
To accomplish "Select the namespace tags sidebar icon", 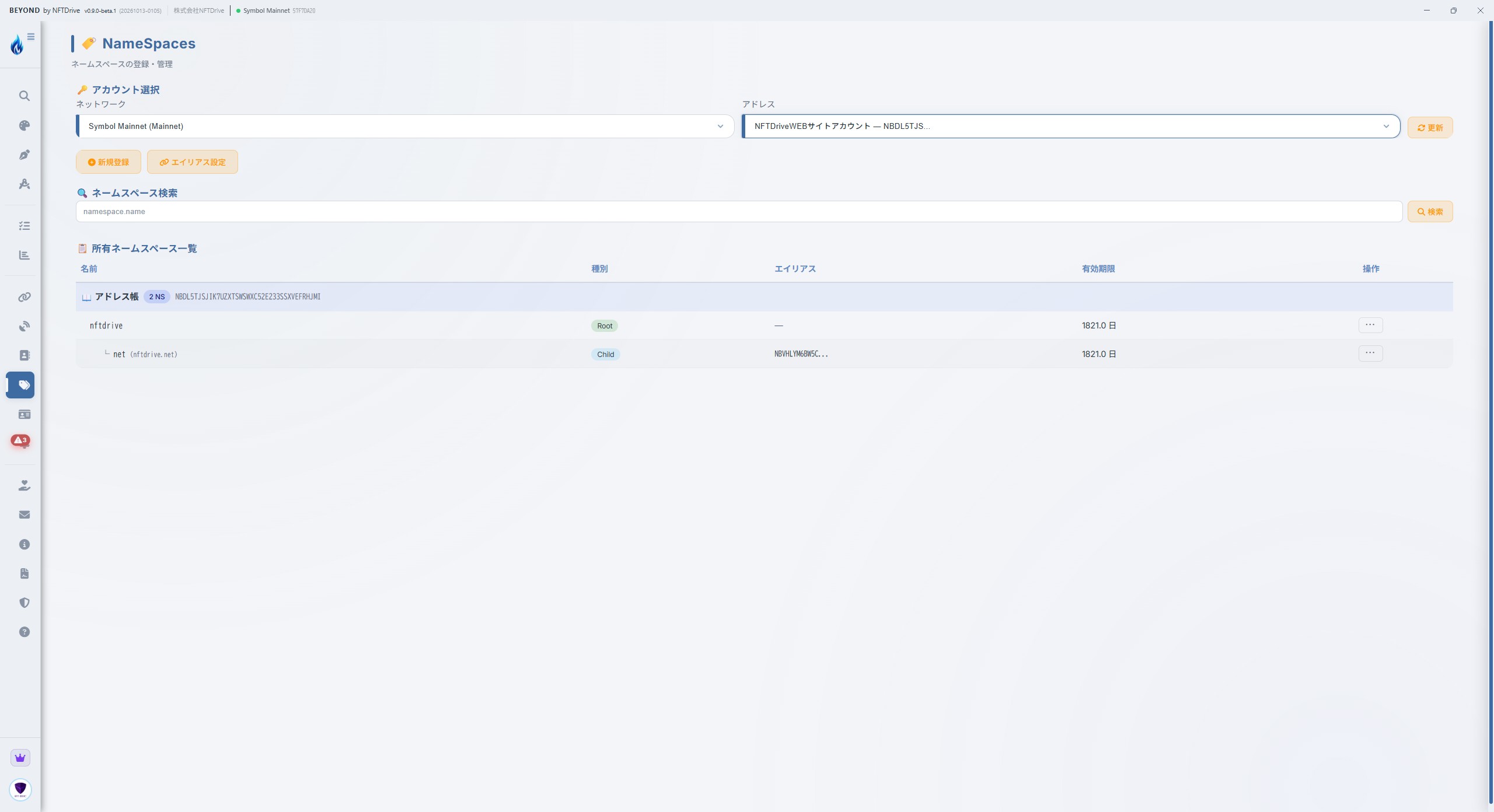I will tap(20, 385).
